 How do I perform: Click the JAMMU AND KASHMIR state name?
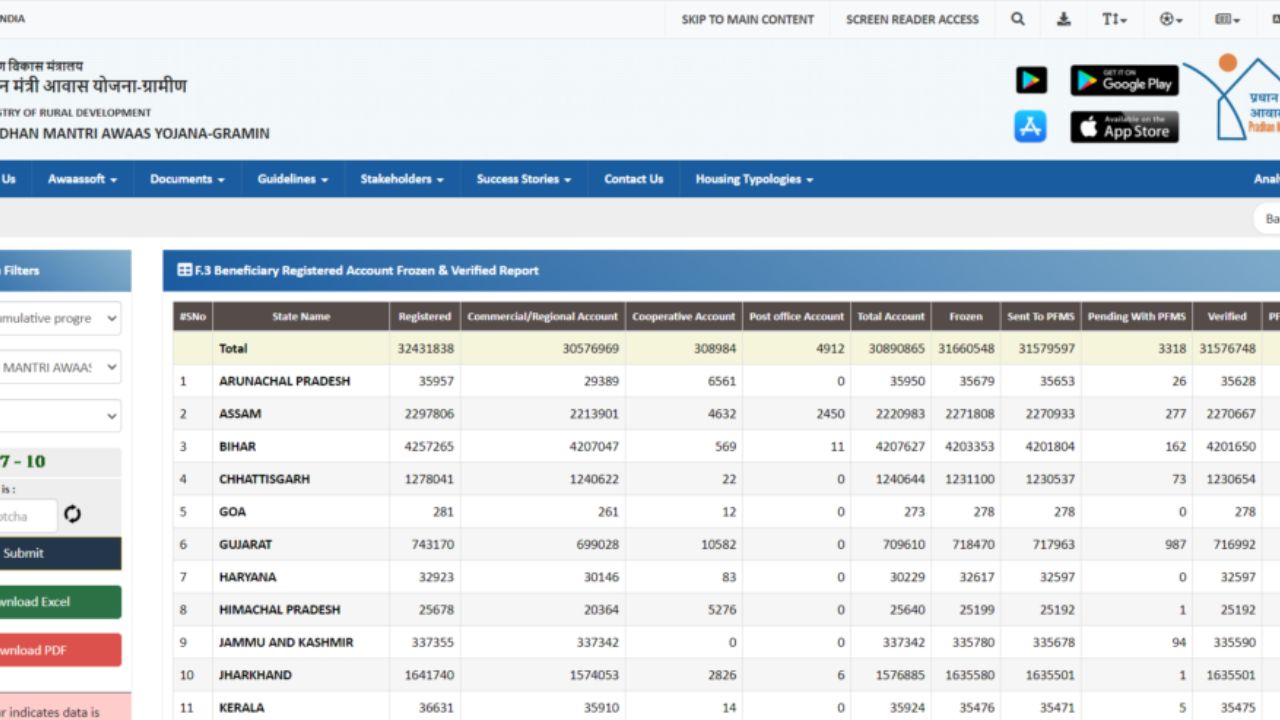click(x=286, y=642)
